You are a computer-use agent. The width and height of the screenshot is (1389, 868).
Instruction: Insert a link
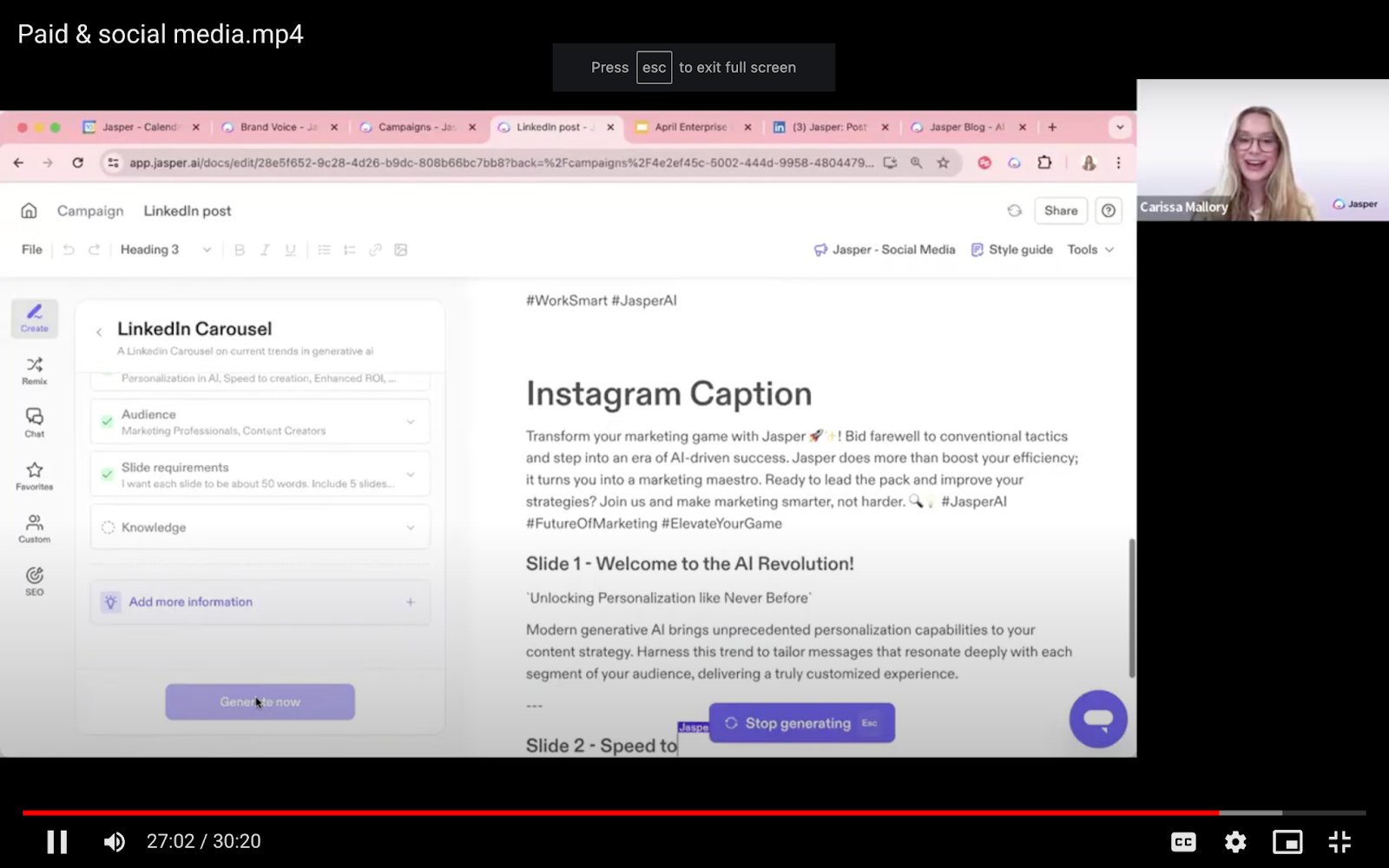tap(375, 249)
